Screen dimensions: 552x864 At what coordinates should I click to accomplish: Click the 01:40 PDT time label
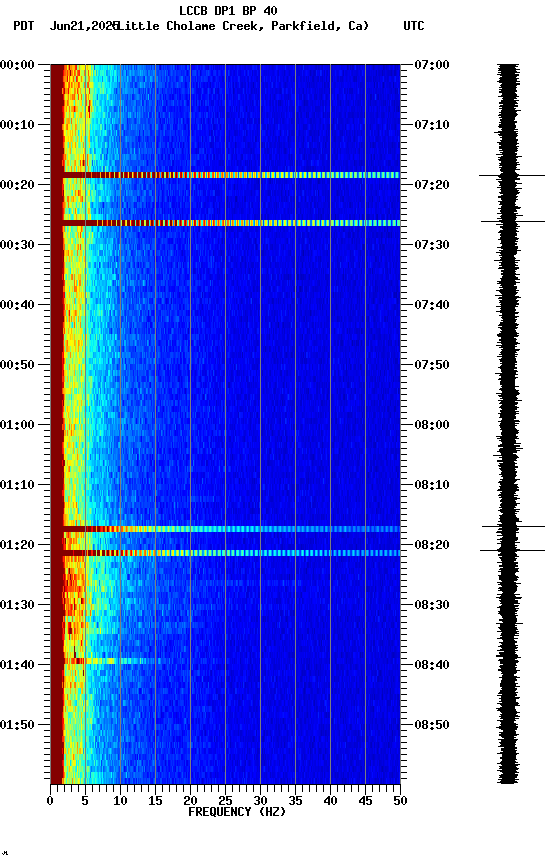tap(17, 665)
